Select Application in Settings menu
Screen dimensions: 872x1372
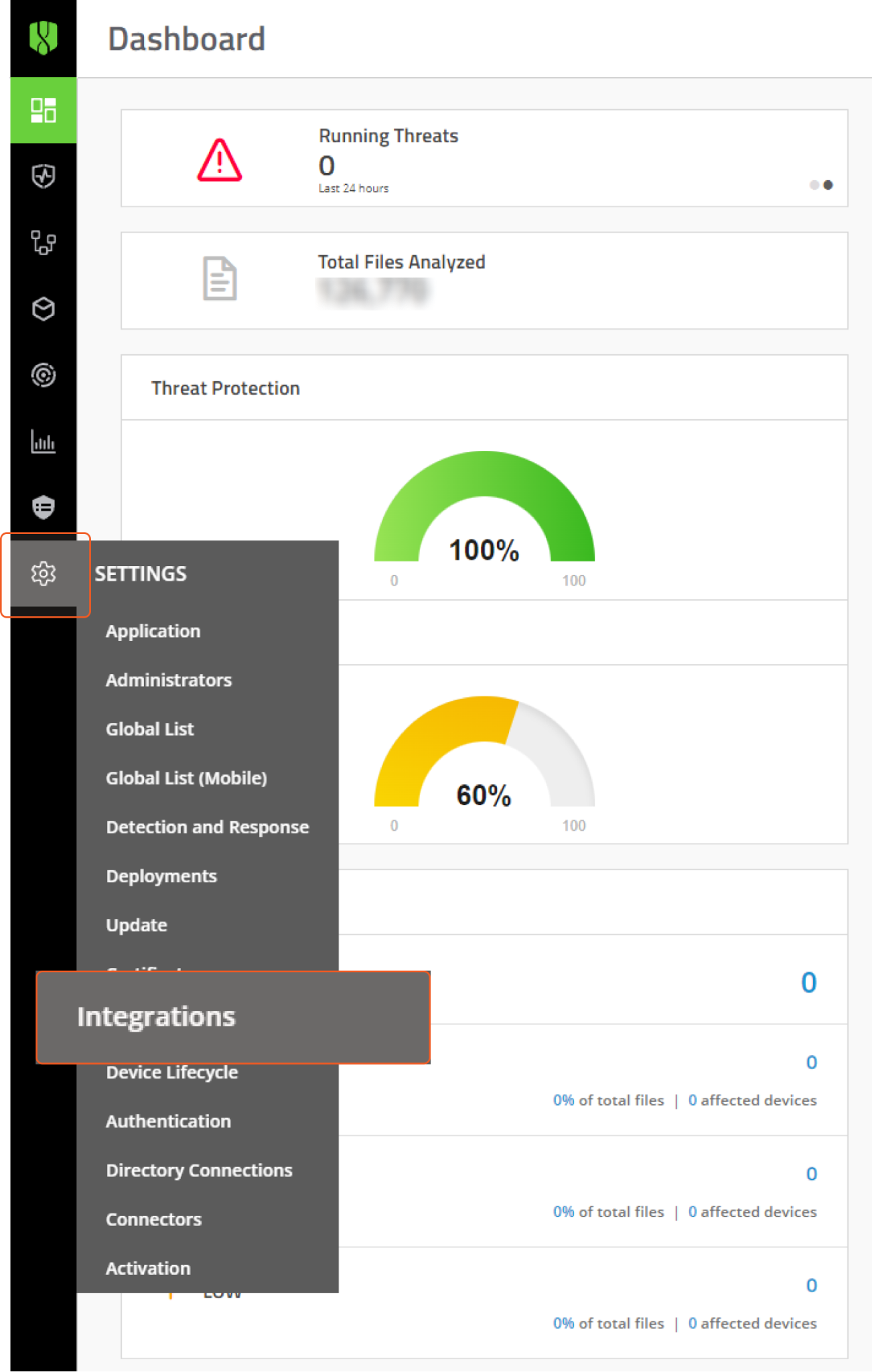pyautogui.click(x=153, y=631)
